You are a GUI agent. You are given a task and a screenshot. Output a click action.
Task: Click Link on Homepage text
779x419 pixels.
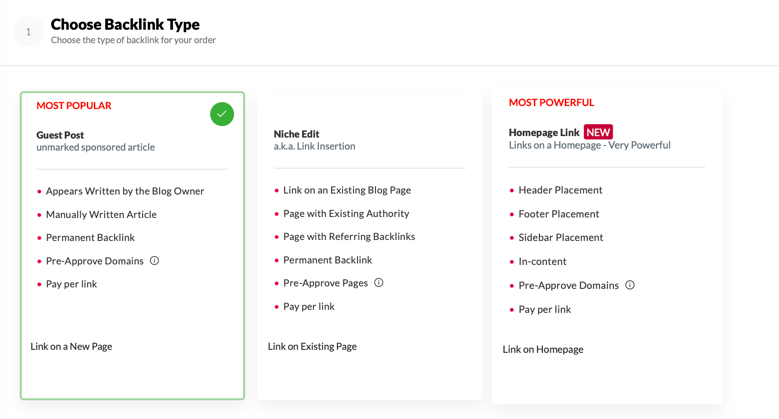point(543,349)
